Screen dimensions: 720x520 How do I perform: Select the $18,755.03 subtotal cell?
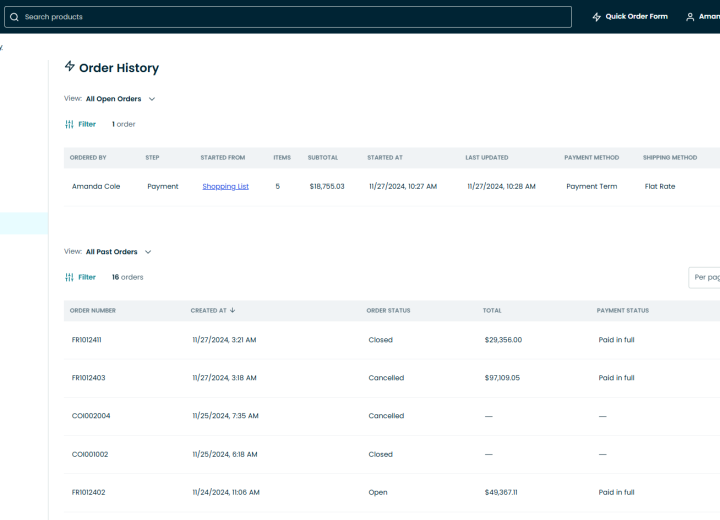327,187
